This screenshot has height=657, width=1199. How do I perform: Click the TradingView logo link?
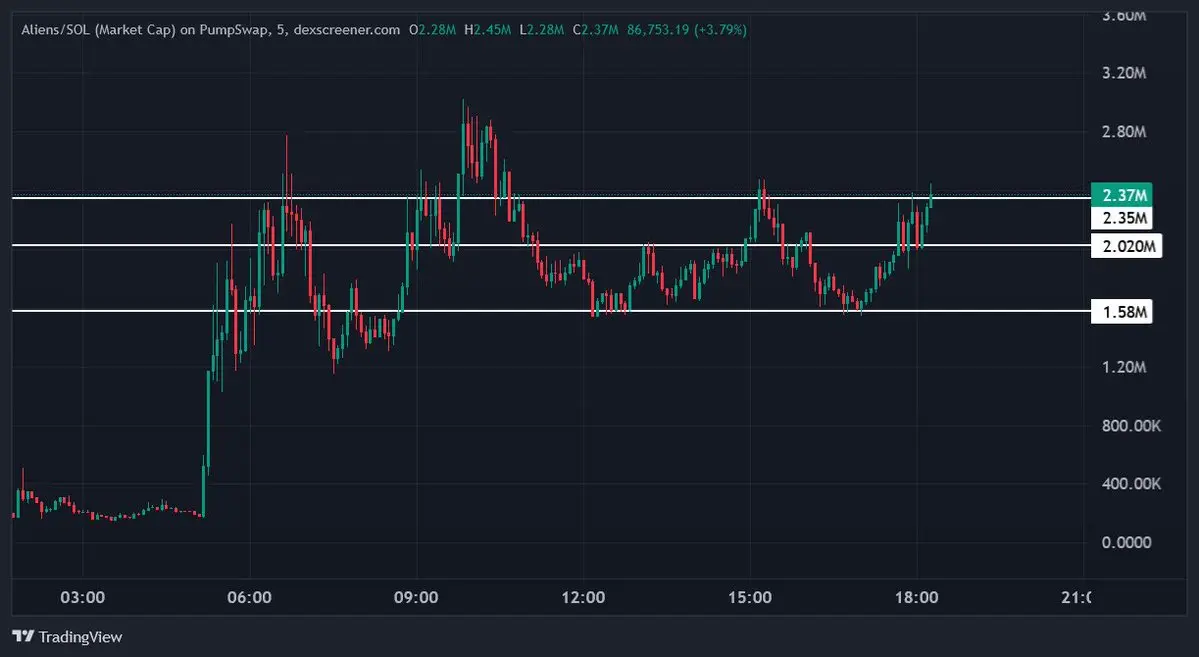67,636
